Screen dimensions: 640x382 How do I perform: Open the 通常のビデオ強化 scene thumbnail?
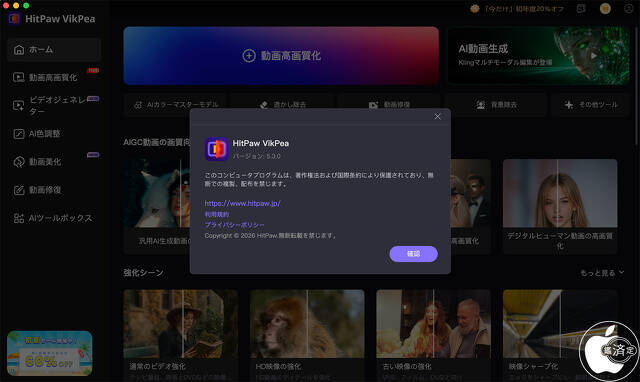point(180,324)
